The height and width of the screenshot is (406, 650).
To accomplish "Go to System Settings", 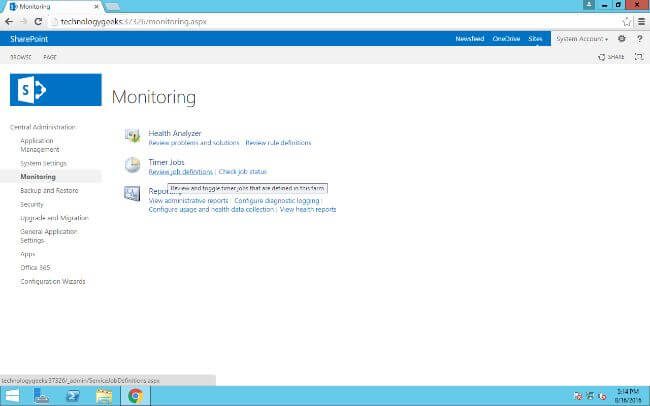I will pyautogui.click(x=44, y=163).
